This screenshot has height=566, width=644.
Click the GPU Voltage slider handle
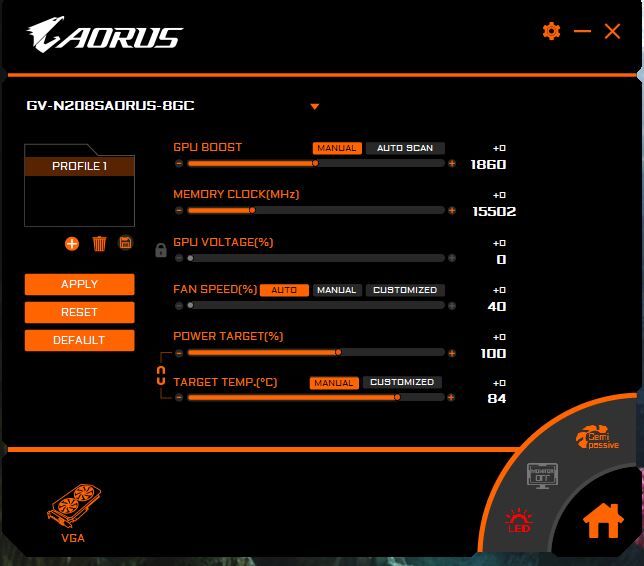point(190,258)
